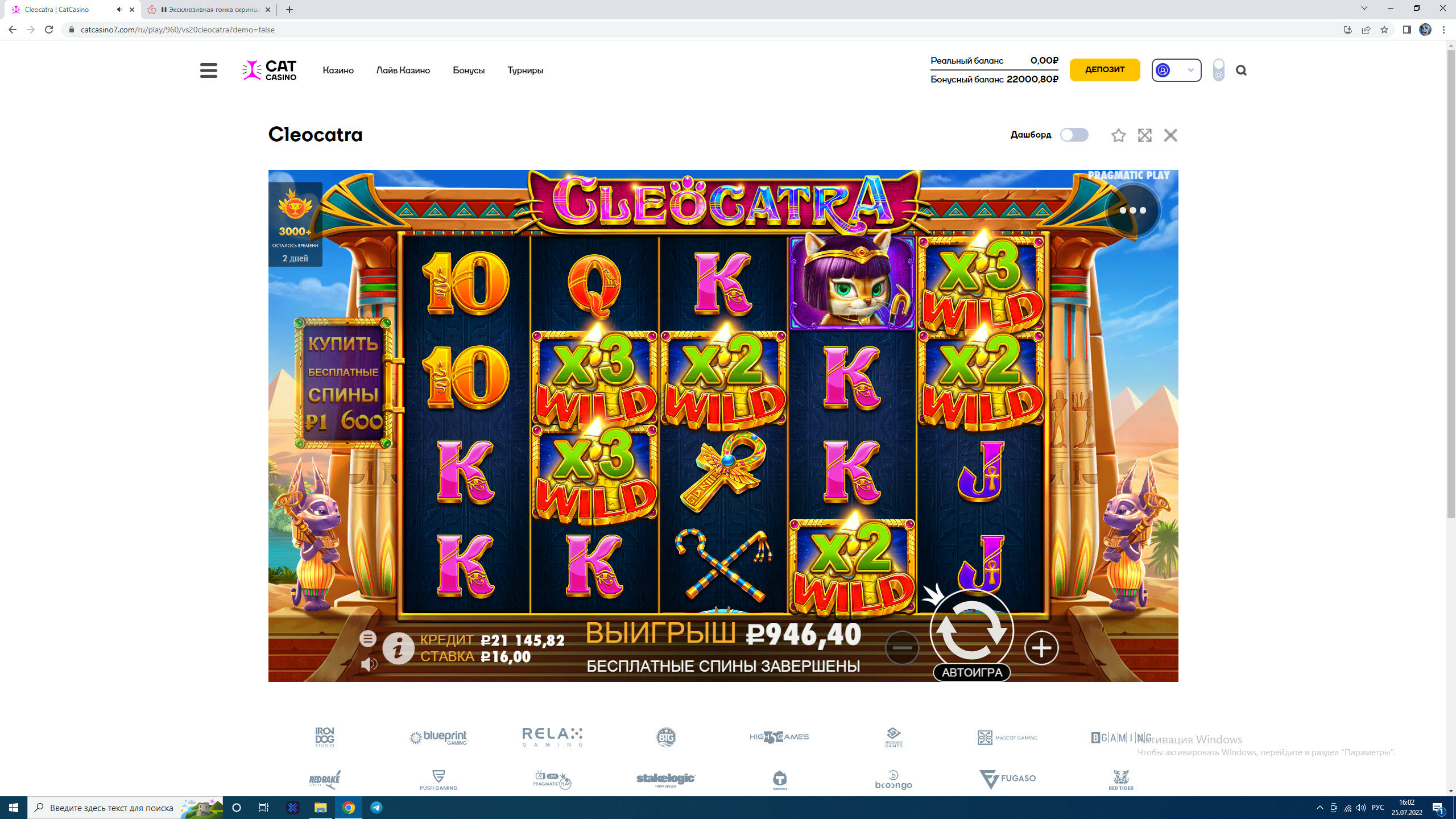The image size is (1456, 819).
Task: Start АВТОИГРА autoplay
Action: pyautogui.click(x=972, y=672)
